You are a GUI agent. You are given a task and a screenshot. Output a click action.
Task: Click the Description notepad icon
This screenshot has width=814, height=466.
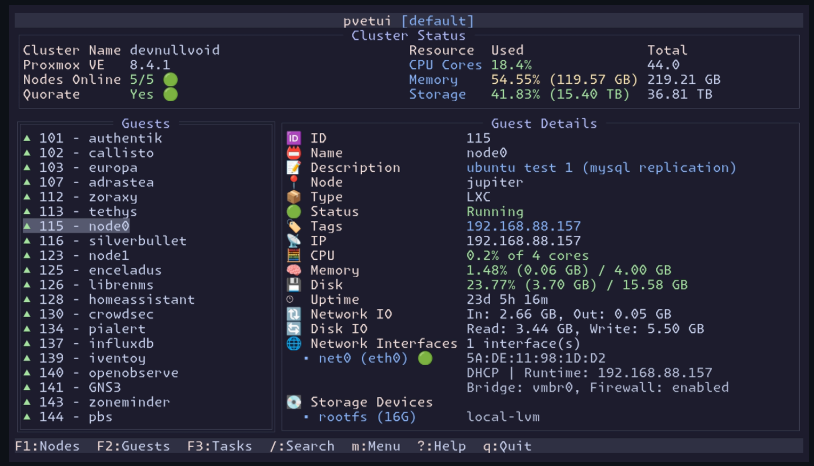click(x=294, y=167)
